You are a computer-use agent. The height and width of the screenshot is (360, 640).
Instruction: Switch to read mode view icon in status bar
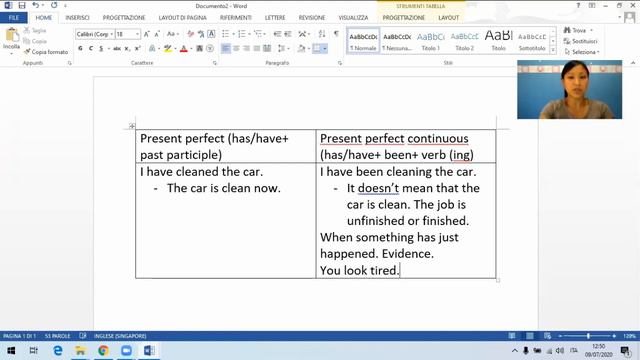512,336
